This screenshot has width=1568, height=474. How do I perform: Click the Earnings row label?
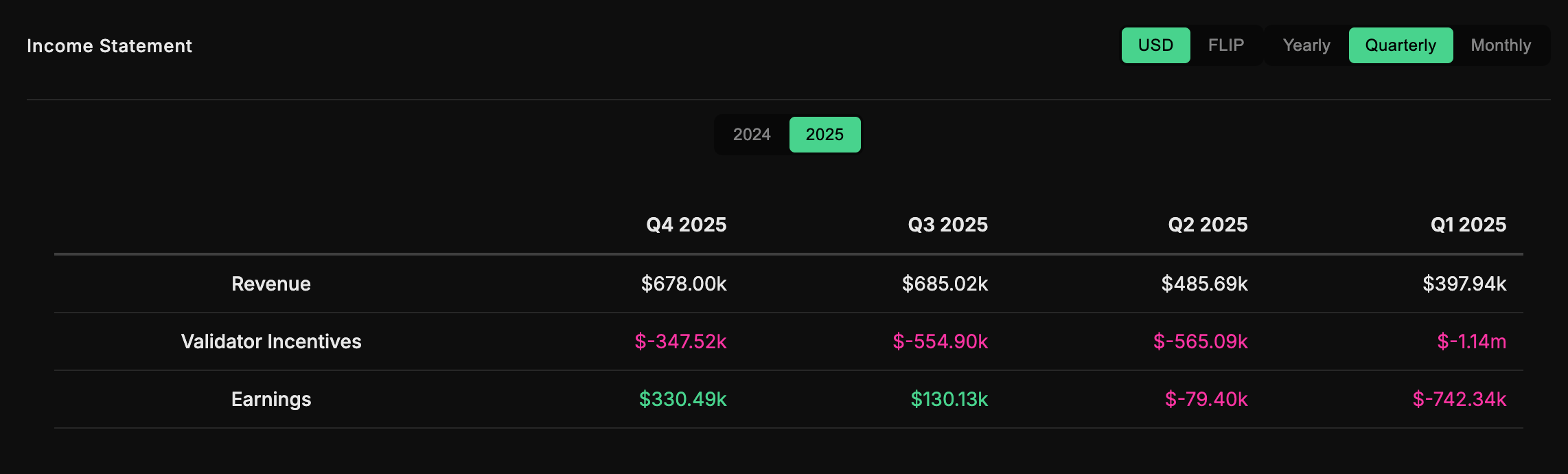pyautogui.click(x=271, y=399)
